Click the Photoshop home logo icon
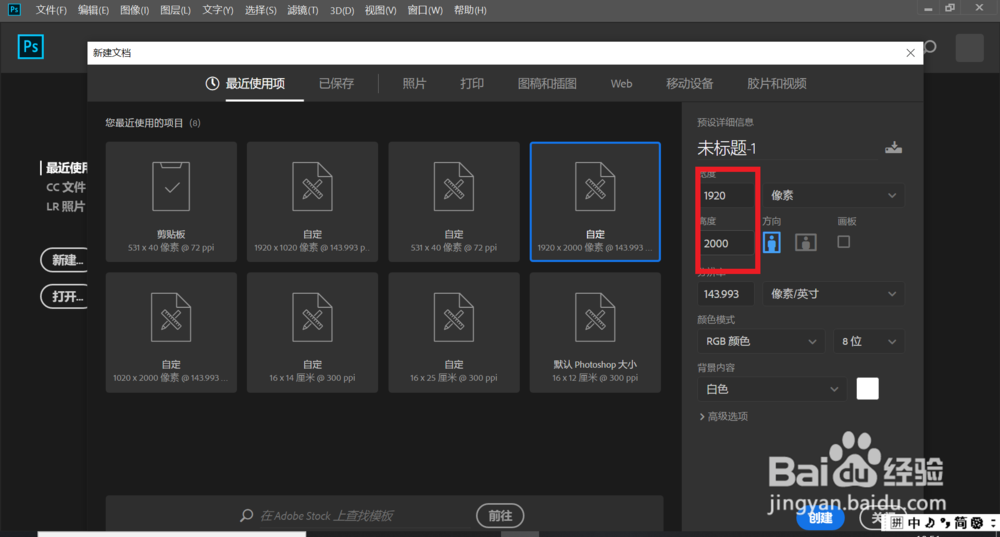This screenshot has height=537, width=1000. [x=31, y=47]
